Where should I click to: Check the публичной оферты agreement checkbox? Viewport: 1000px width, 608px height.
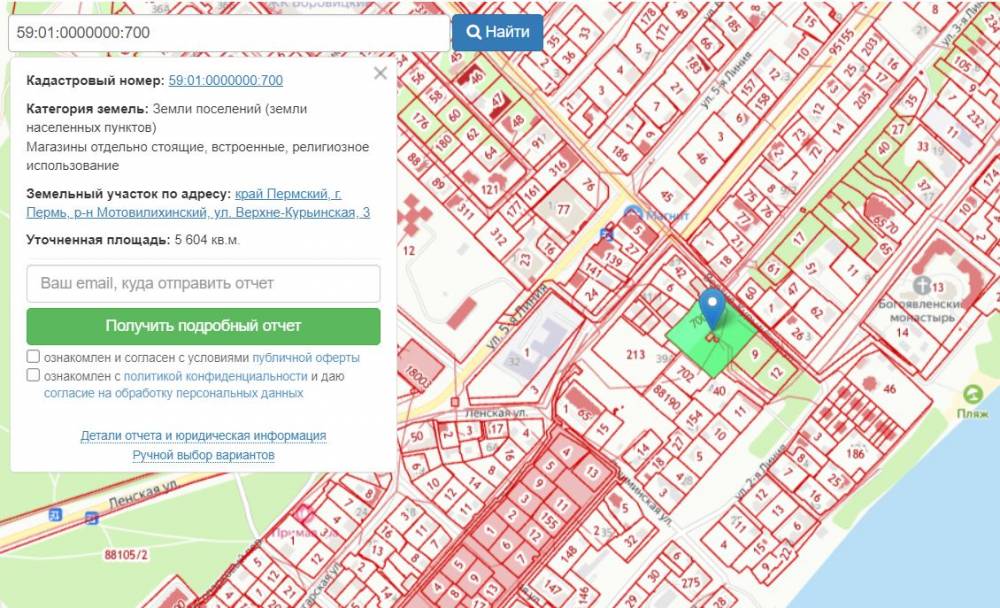coord(34,357)
